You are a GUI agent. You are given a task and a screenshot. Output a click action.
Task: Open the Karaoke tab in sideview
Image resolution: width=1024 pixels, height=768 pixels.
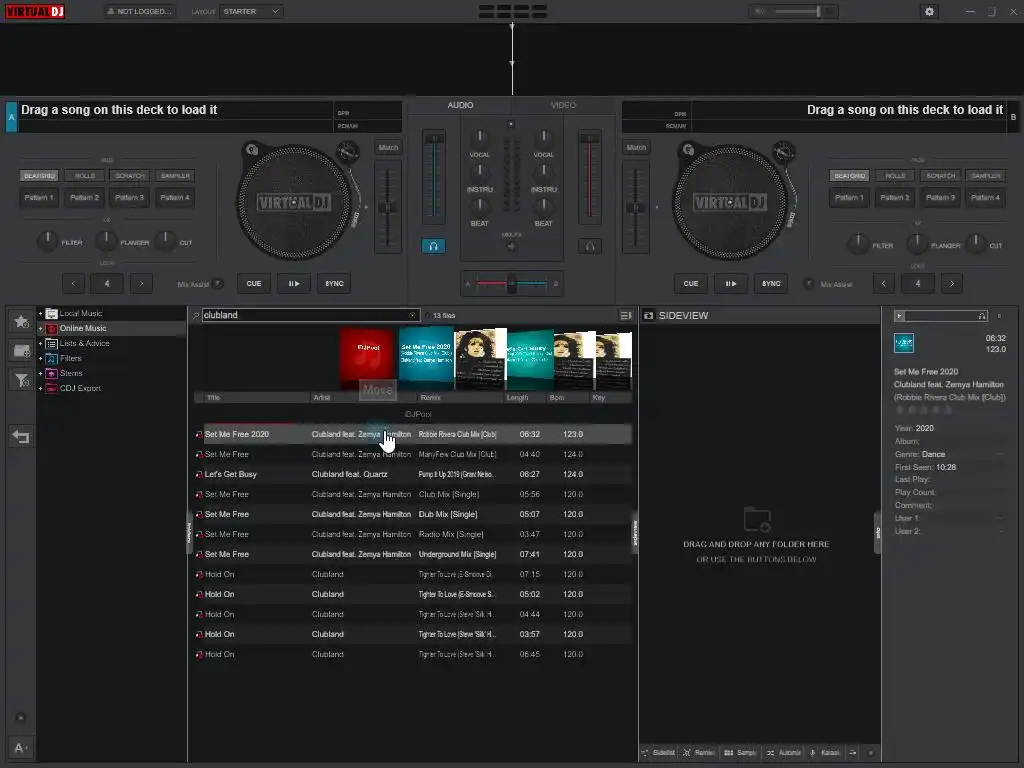pos(825,752)
